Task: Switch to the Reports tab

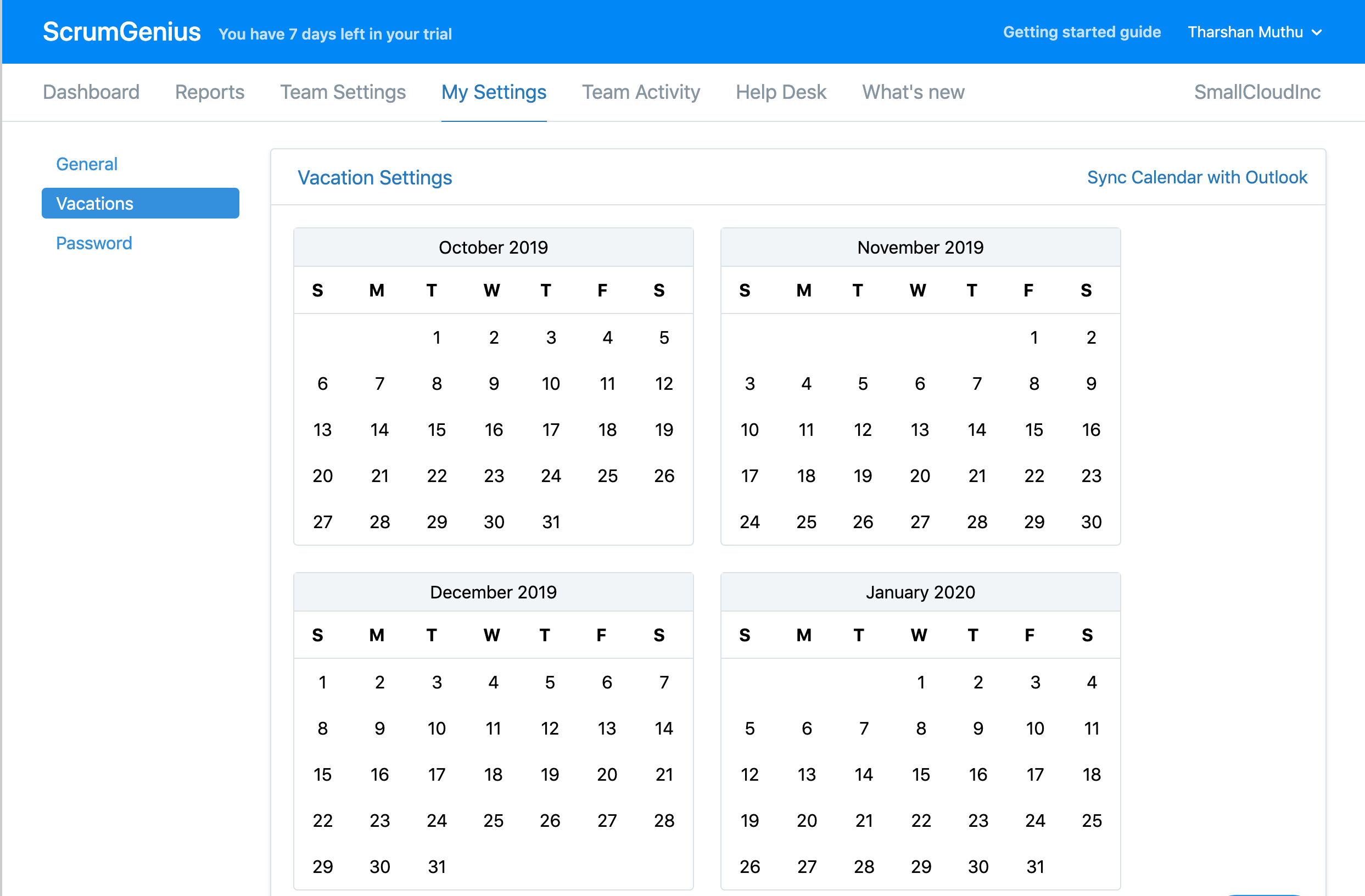Action: pos(209,92)
